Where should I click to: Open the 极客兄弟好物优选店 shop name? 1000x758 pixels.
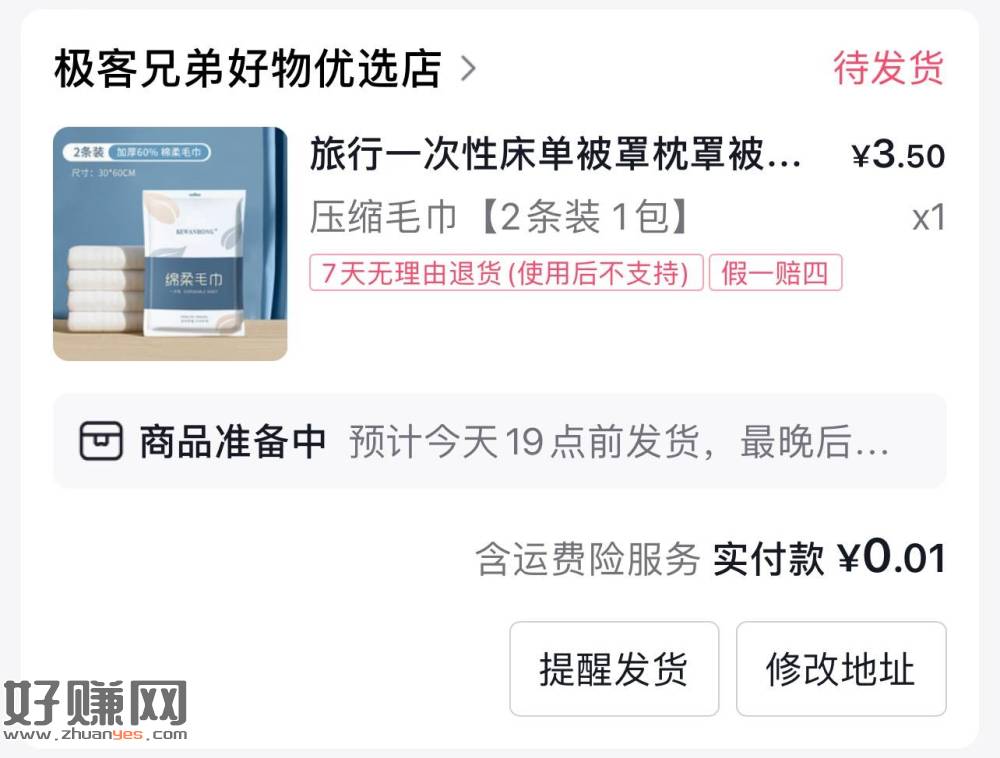[x=247, y=69]
